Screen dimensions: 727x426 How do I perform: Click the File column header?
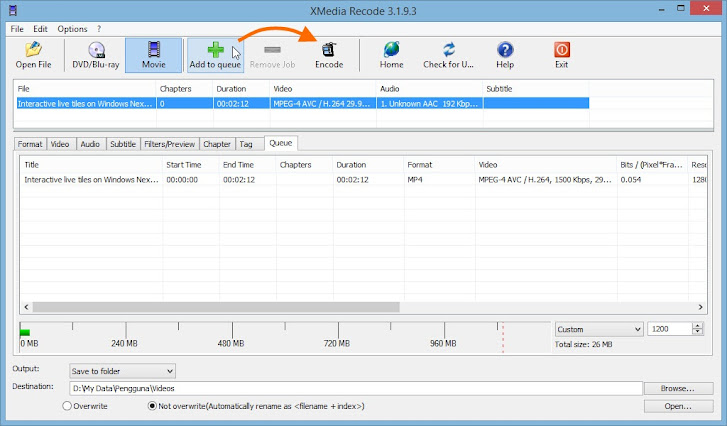point(85,89)
